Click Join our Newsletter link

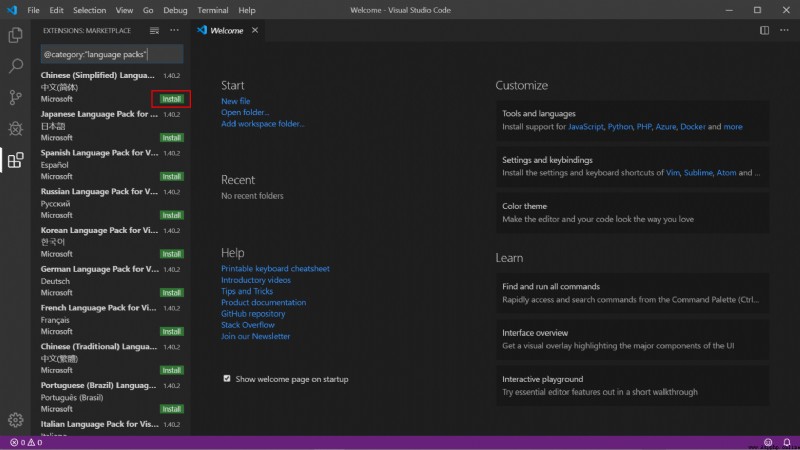pyautogui.click(x=255, y=336)
